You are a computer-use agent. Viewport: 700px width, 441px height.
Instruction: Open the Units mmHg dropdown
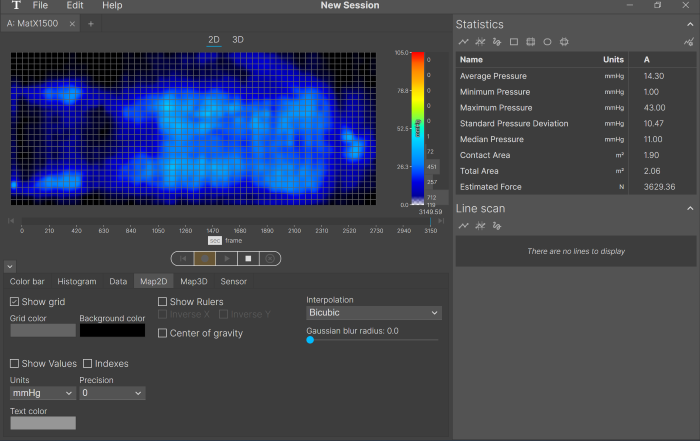tap(43, 393)
